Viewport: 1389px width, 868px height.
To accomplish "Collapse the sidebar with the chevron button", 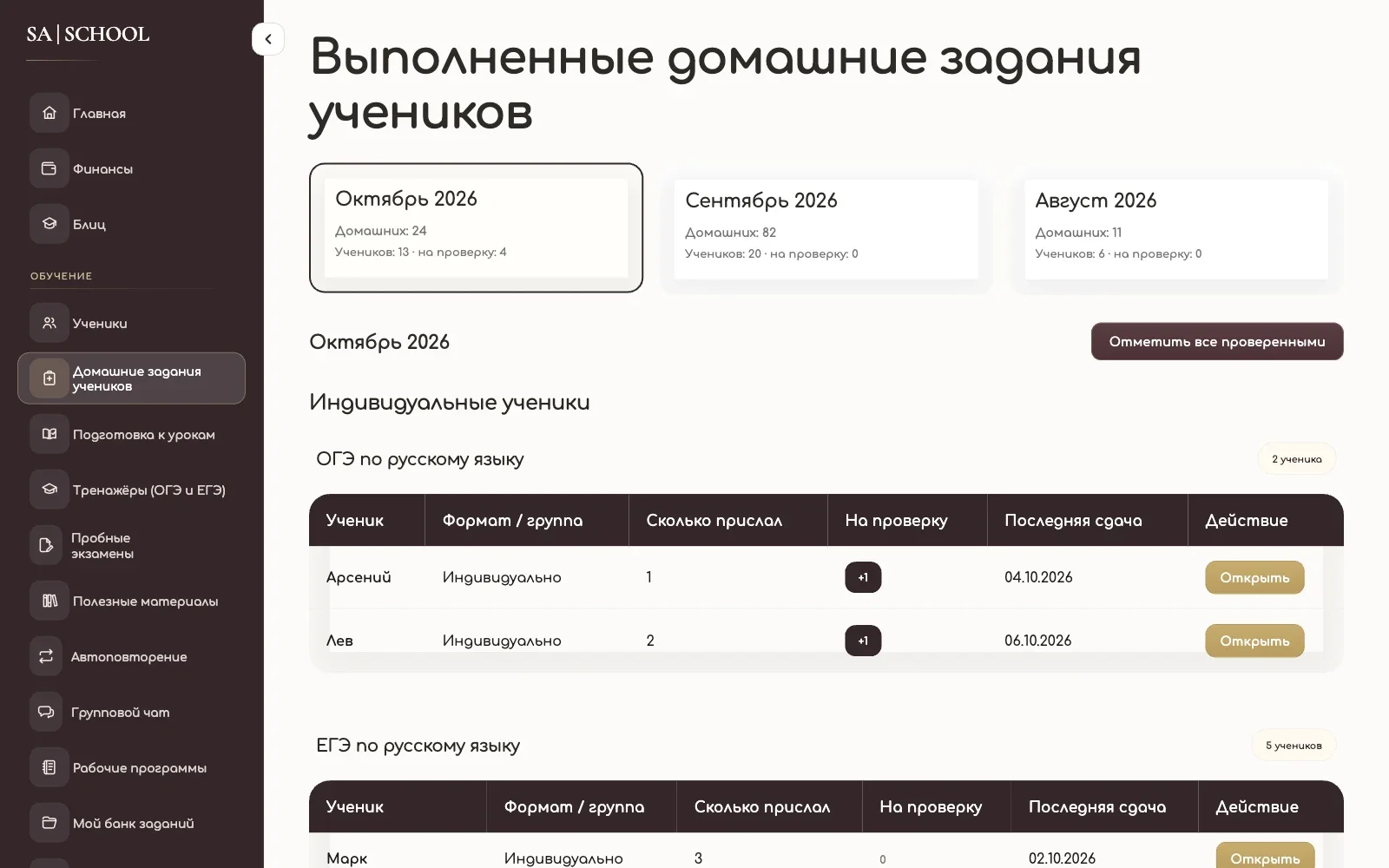I will click(x=268, y=39).
